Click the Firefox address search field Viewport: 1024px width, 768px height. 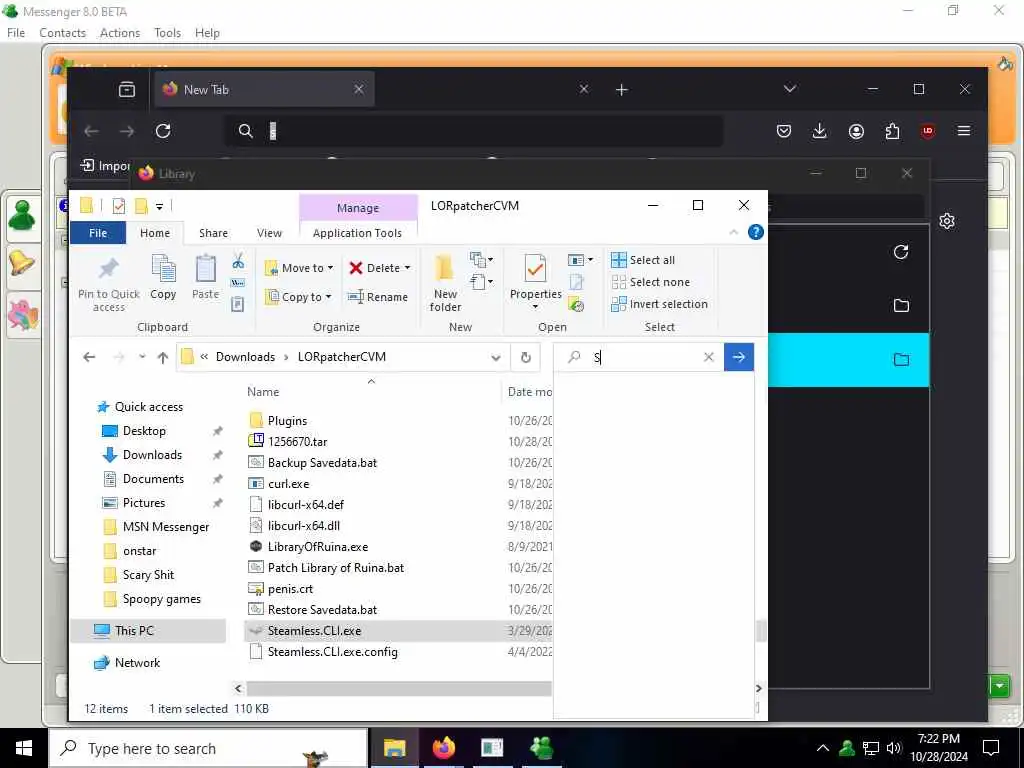[x=474, y=131]
